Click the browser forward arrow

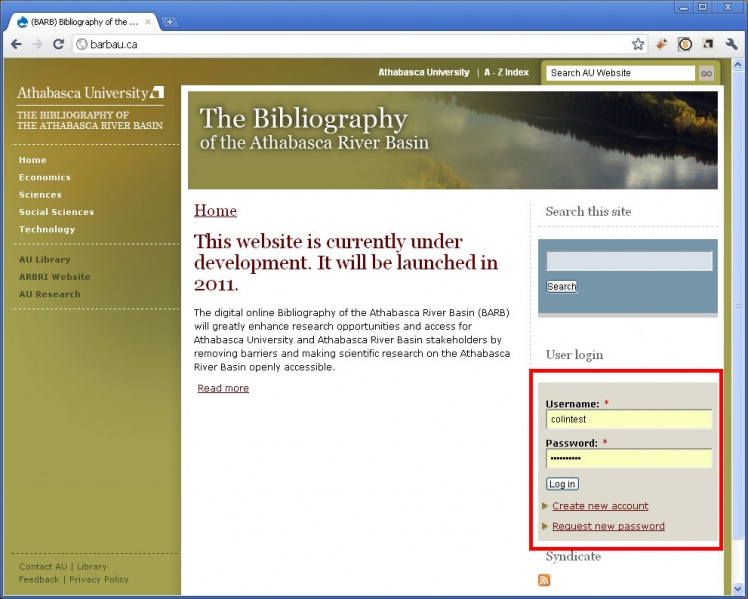pyautogui.click(x=37, y=44)
